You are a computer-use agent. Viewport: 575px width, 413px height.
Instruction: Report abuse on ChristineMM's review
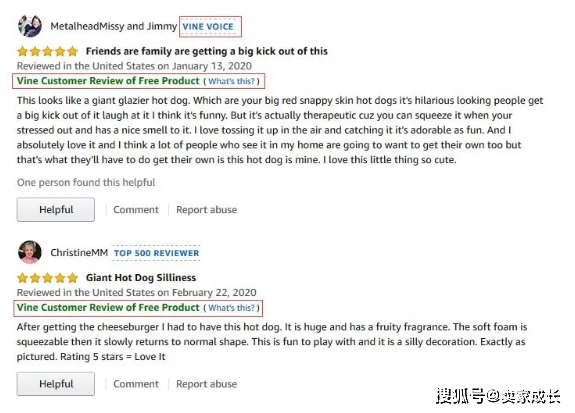(206, 384)
